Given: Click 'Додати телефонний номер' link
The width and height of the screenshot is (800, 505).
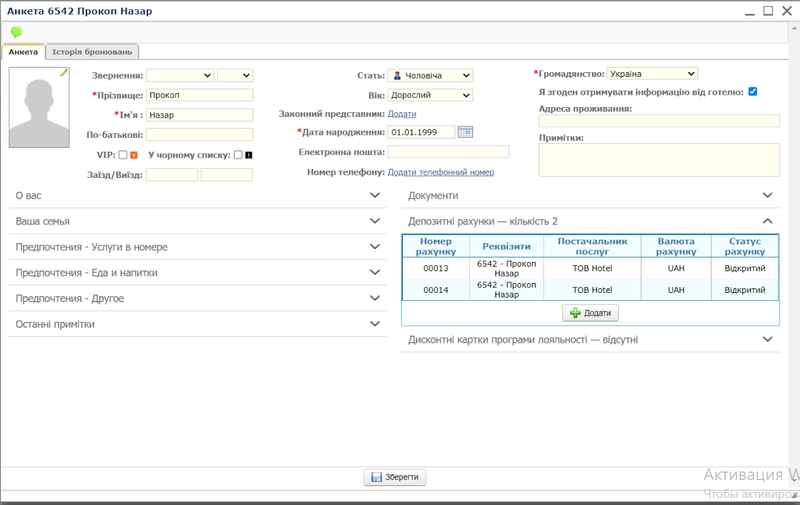Looking at the screenshot, I should pyautogui.click(x=433, y=172).
